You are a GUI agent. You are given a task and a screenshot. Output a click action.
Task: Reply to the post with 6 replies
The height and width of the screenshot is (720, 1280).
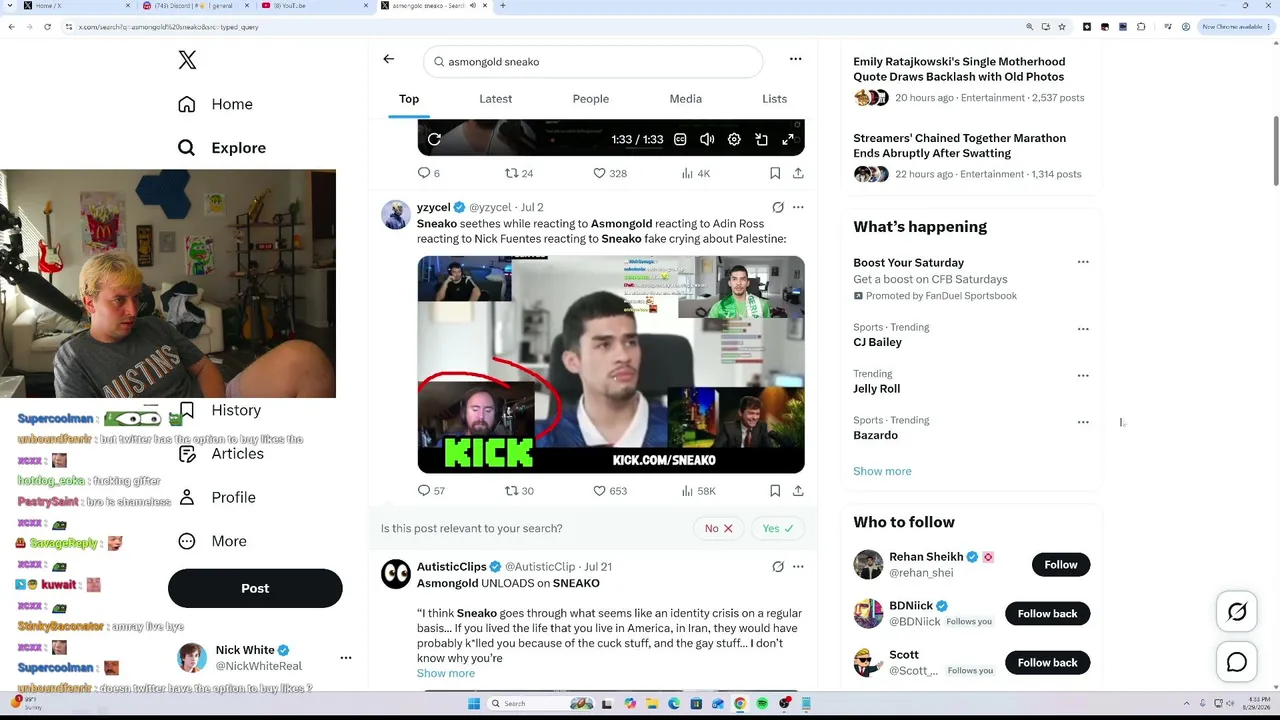pyautogui.click(x=428, y=173)
